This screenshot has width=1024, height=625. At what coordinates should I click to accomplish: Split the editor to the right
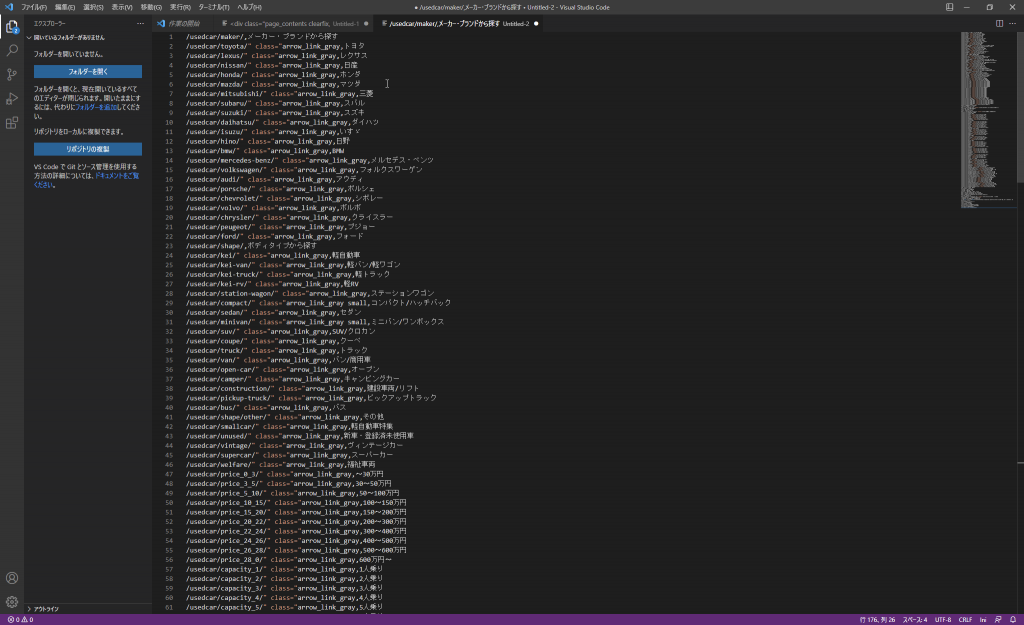click(999, 24)
